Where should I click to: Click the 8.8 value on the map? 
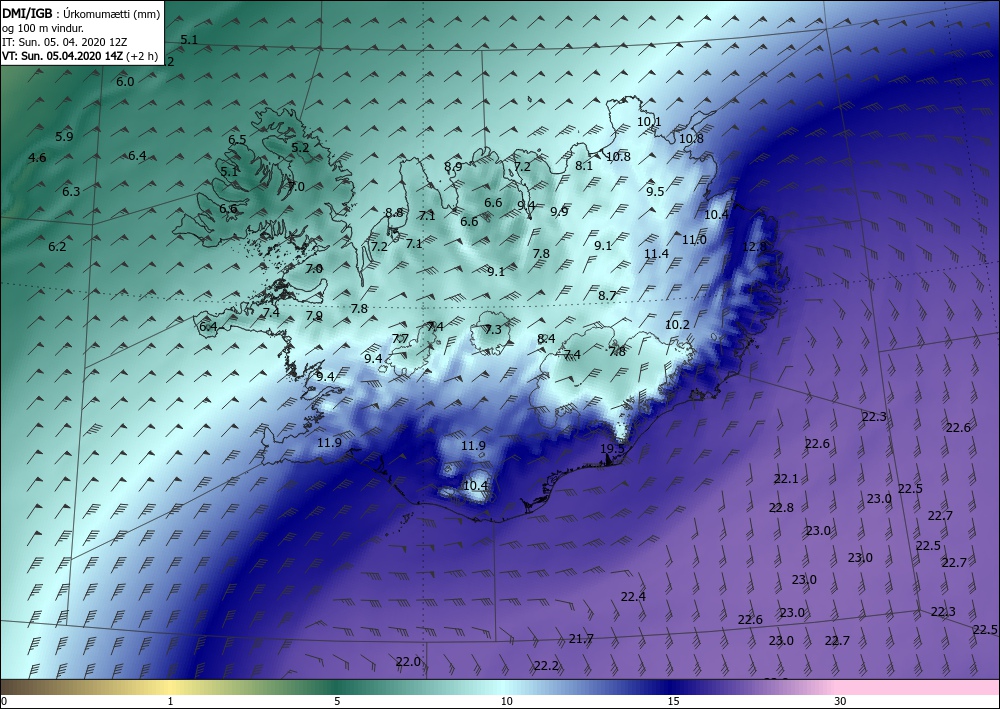(x=394, y=212)
